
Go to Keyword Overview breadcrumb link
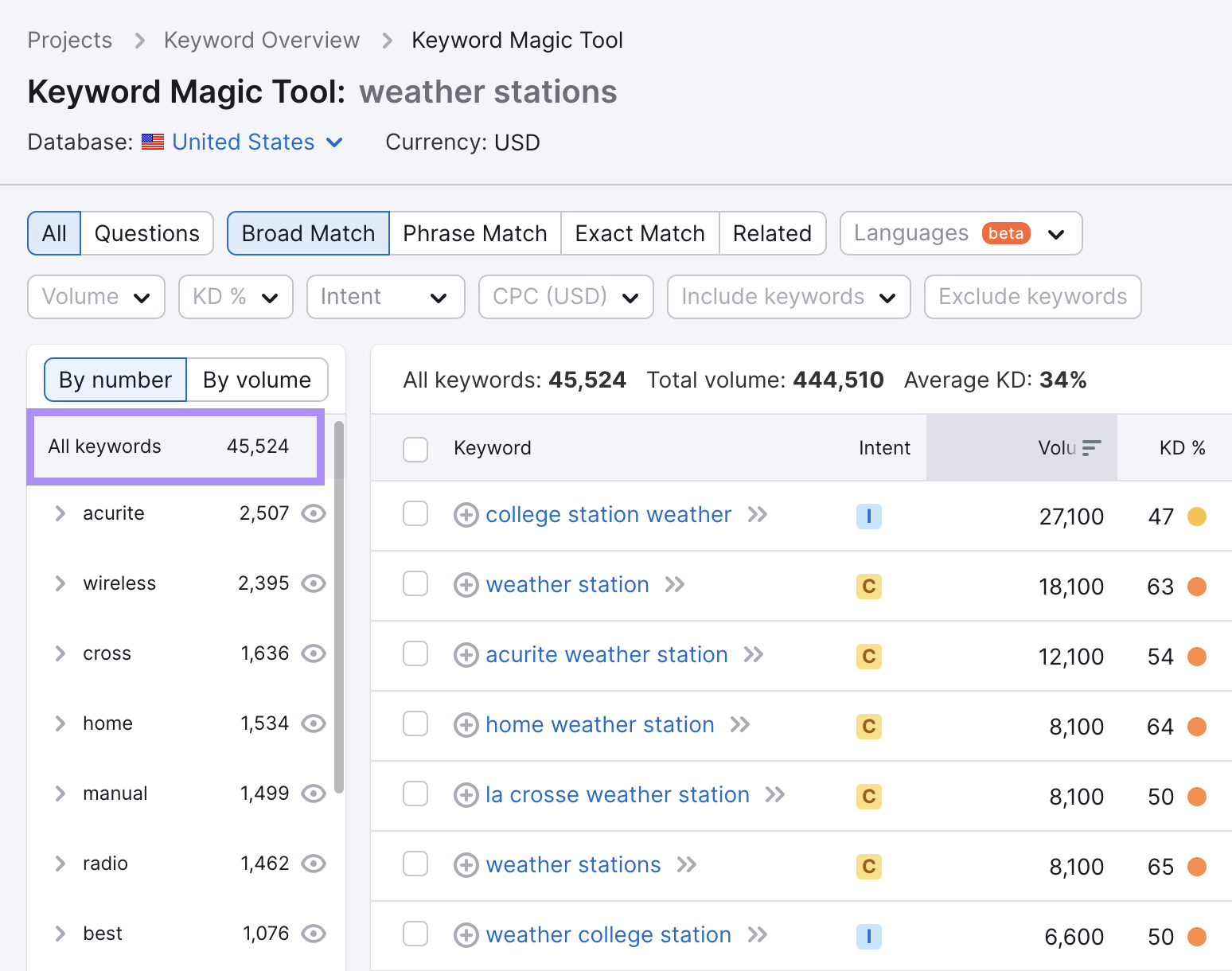tap(262, 40)
